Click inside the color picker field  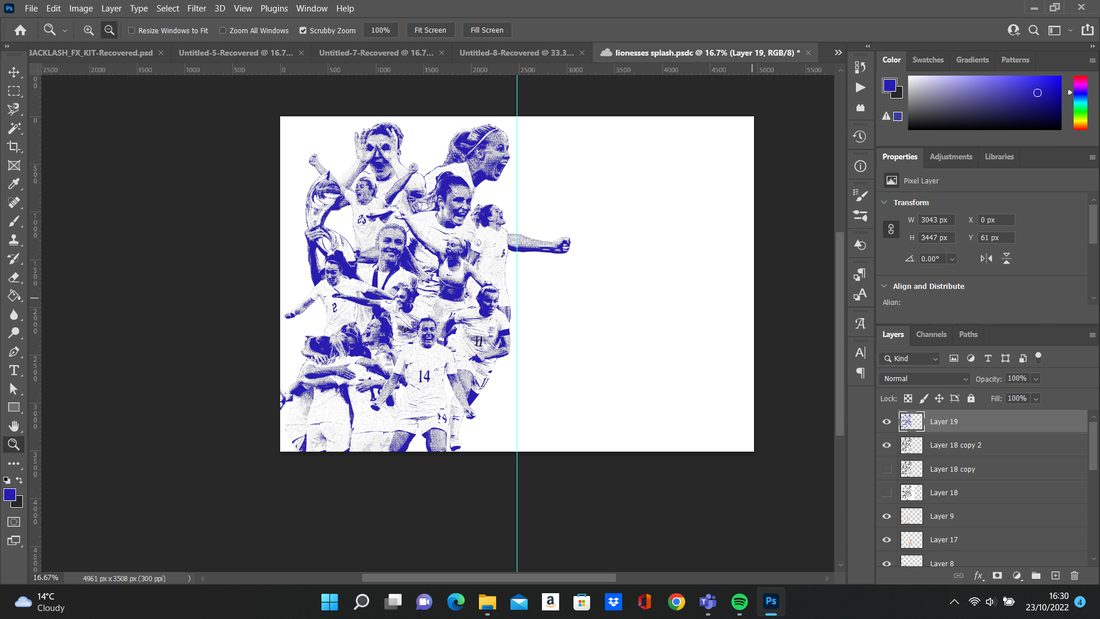(984, 103)
